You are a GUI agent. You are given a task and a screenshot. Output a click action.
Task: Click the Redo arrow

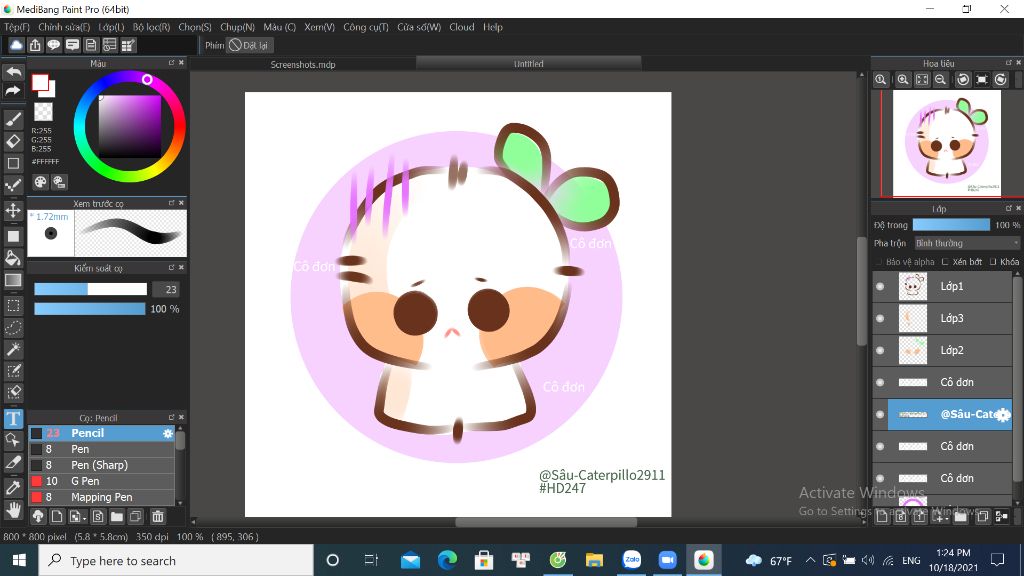click(x=13, y=90)
